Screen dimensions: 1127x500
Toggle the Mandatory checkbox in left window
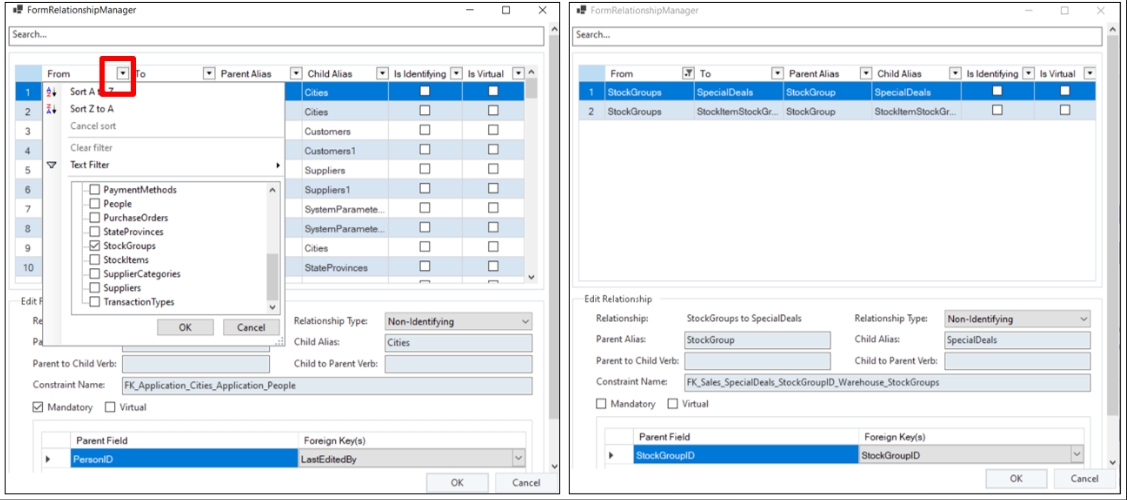coord(38,408)
